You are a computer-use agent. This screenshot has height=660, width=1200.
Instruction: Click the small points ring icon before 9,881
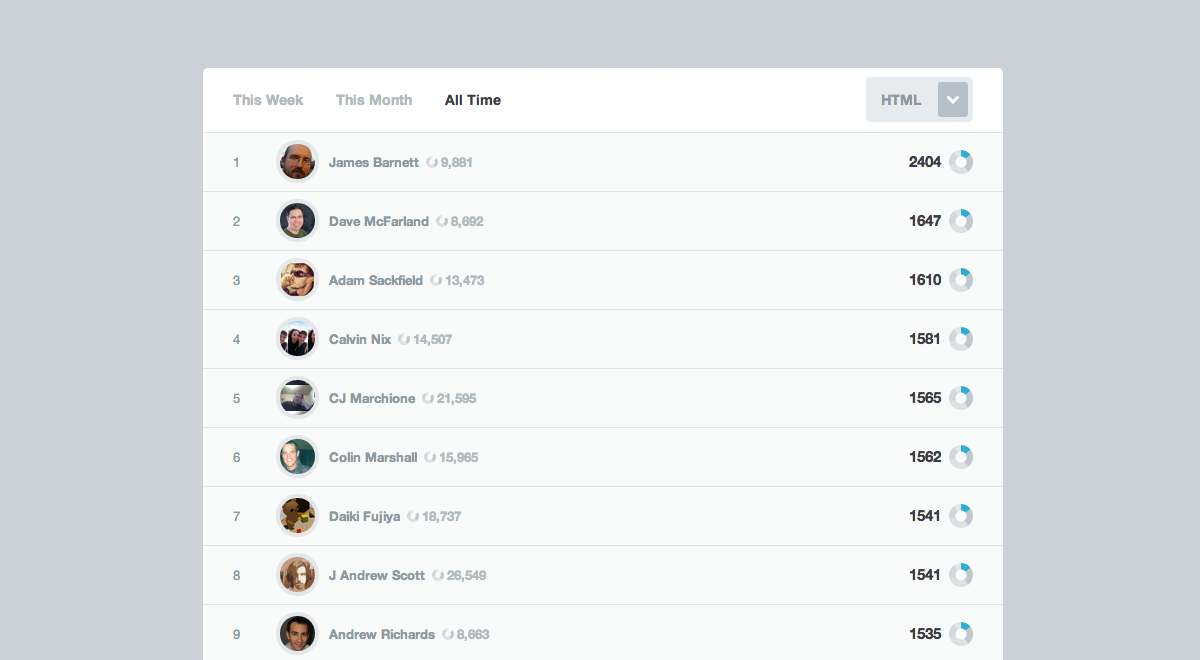pos(432,162)
